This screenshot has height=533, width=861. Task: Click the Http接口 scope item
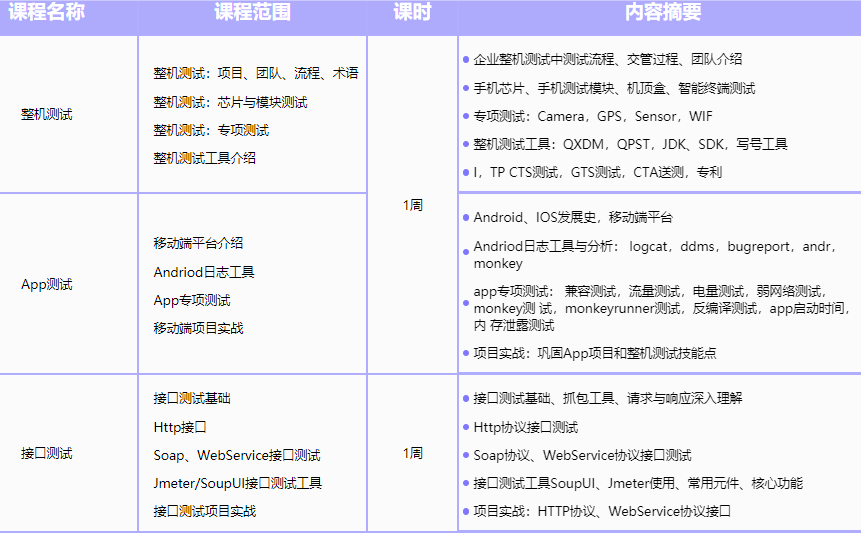180,427
